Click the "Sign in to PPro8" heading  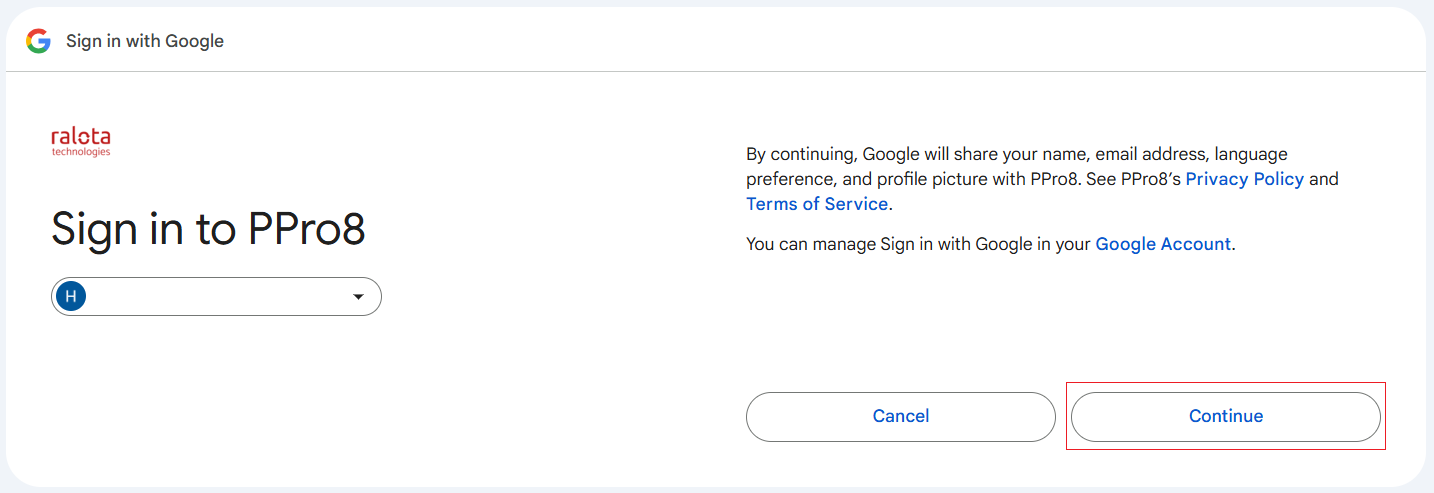(x=208, y=229)
